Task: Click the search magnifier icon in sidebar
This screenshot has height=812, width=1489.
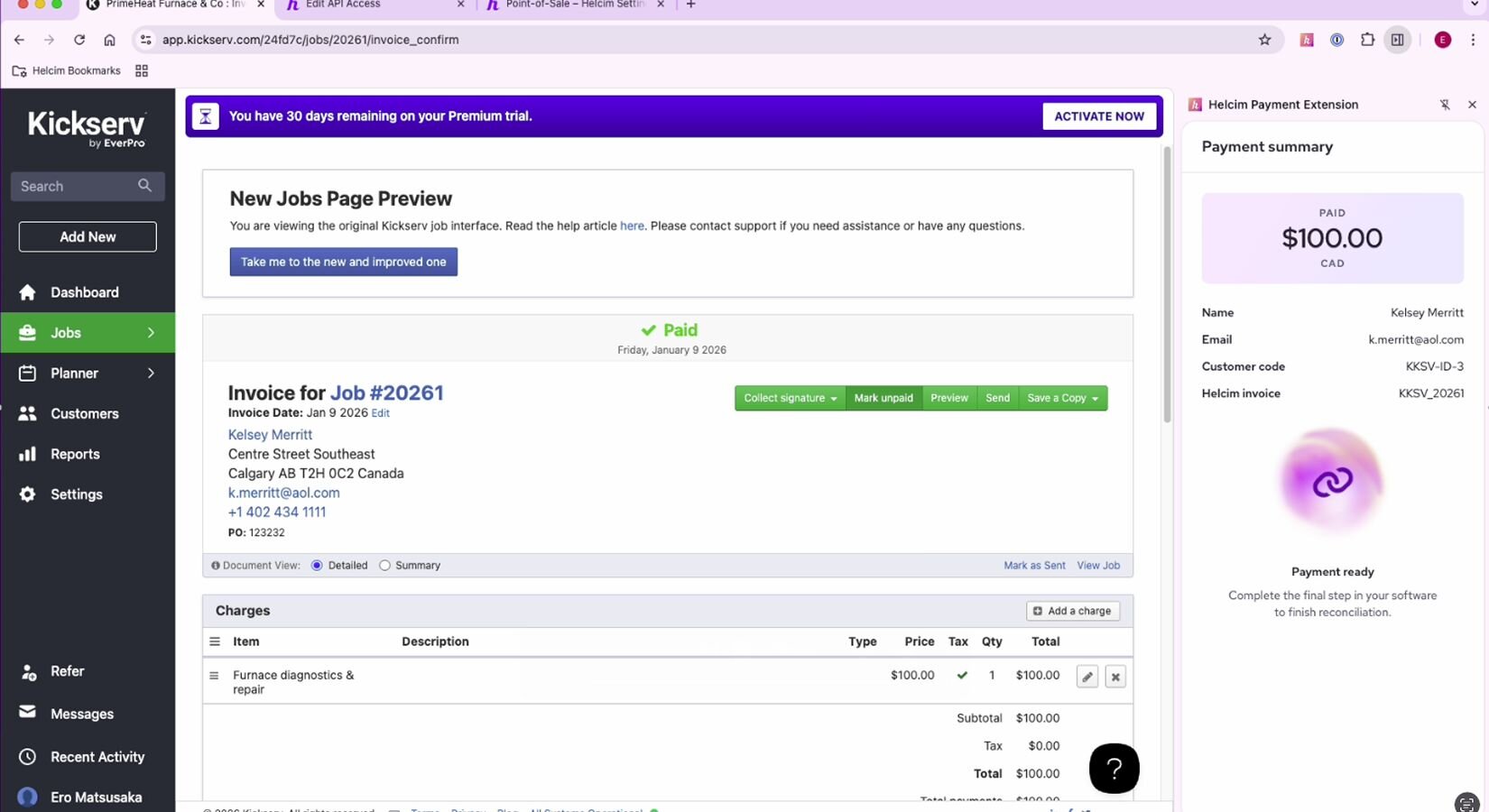Action: pyautogui.click(x=144, y=186)
